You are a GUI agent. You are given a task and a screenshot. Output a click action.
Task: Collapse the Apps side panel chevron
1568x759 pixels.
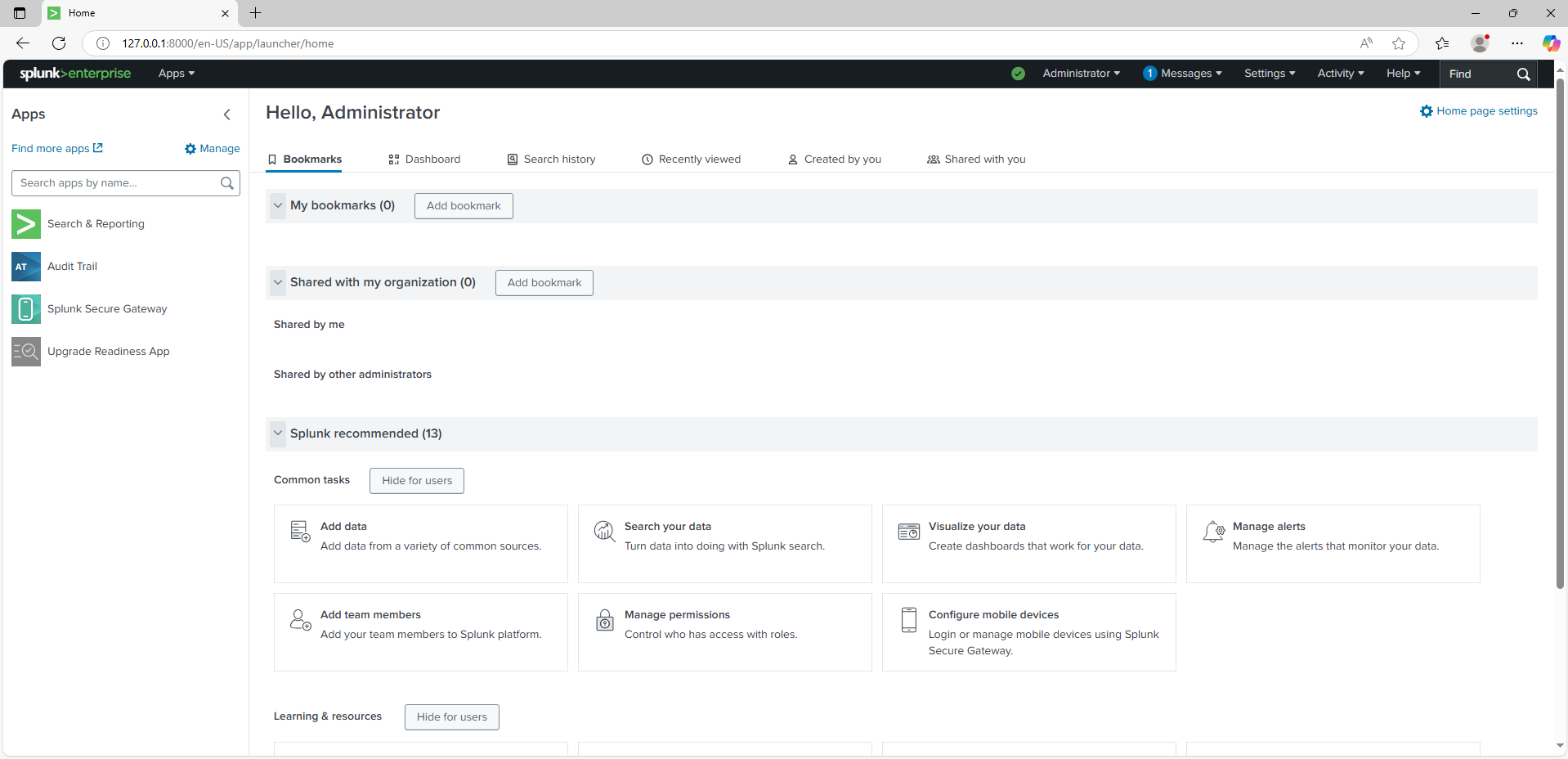(227, 115)
